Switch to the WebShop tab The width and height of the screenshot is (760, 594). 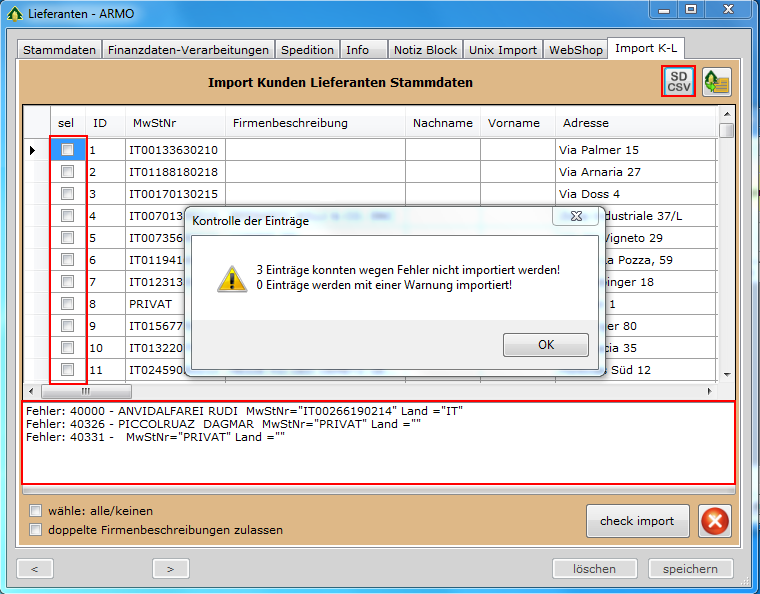(576, 50)
